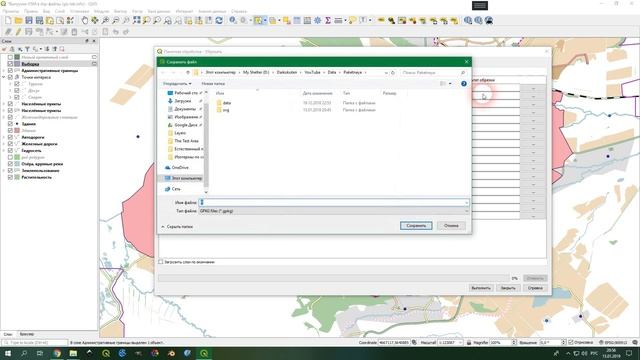
Task: Click the Refresh map icon
Action: 219,20
